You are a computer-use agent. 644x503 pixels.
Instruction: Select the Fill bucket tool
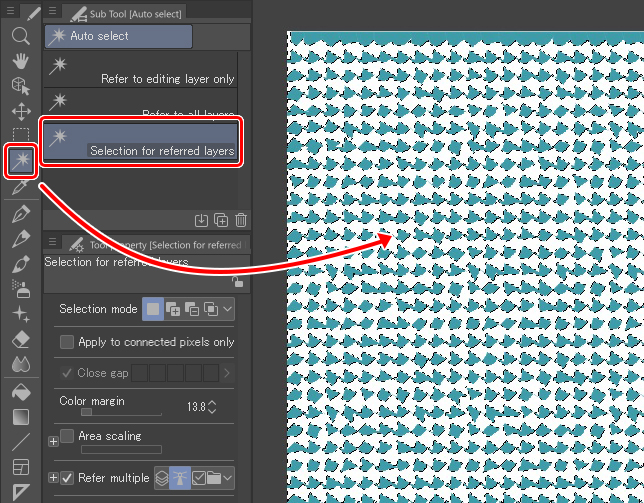tap(20, 392)
